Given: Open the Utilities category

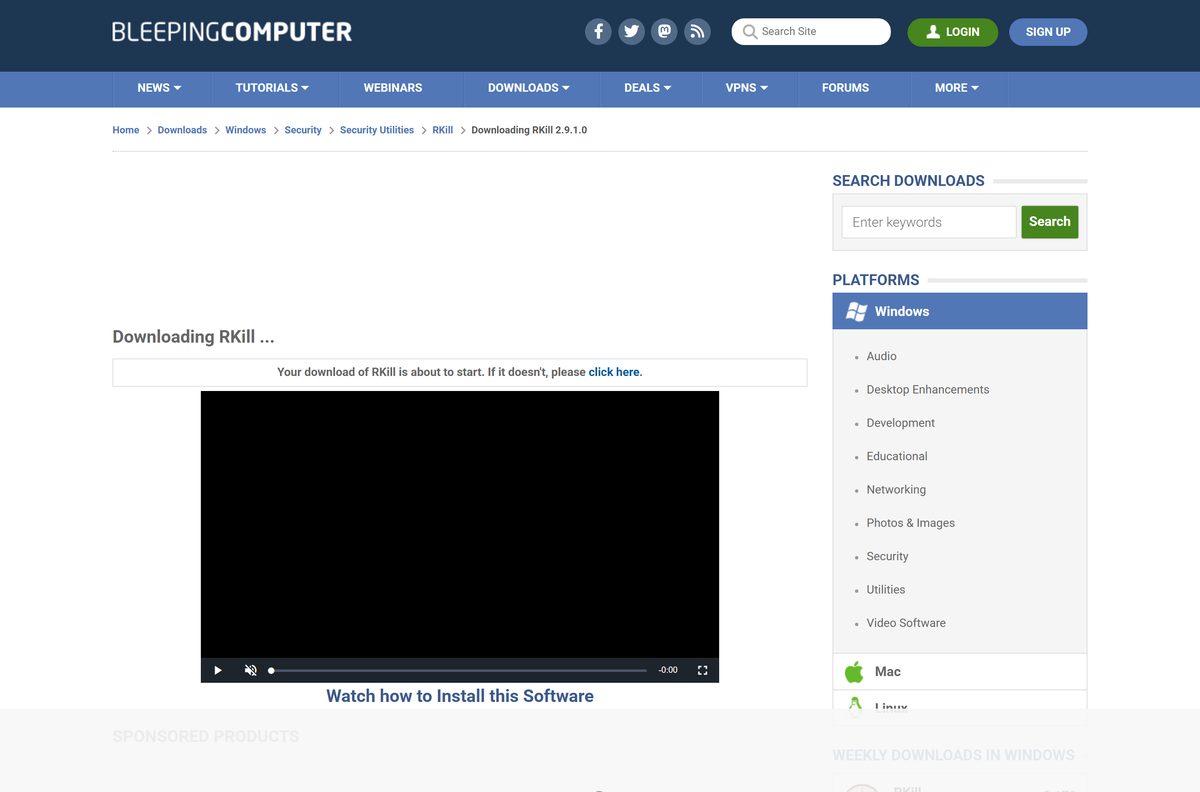Looking at the screenshot, I should (886, 590).
